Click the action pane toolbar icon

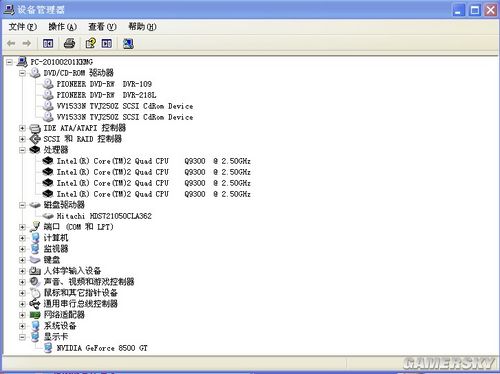107,43
